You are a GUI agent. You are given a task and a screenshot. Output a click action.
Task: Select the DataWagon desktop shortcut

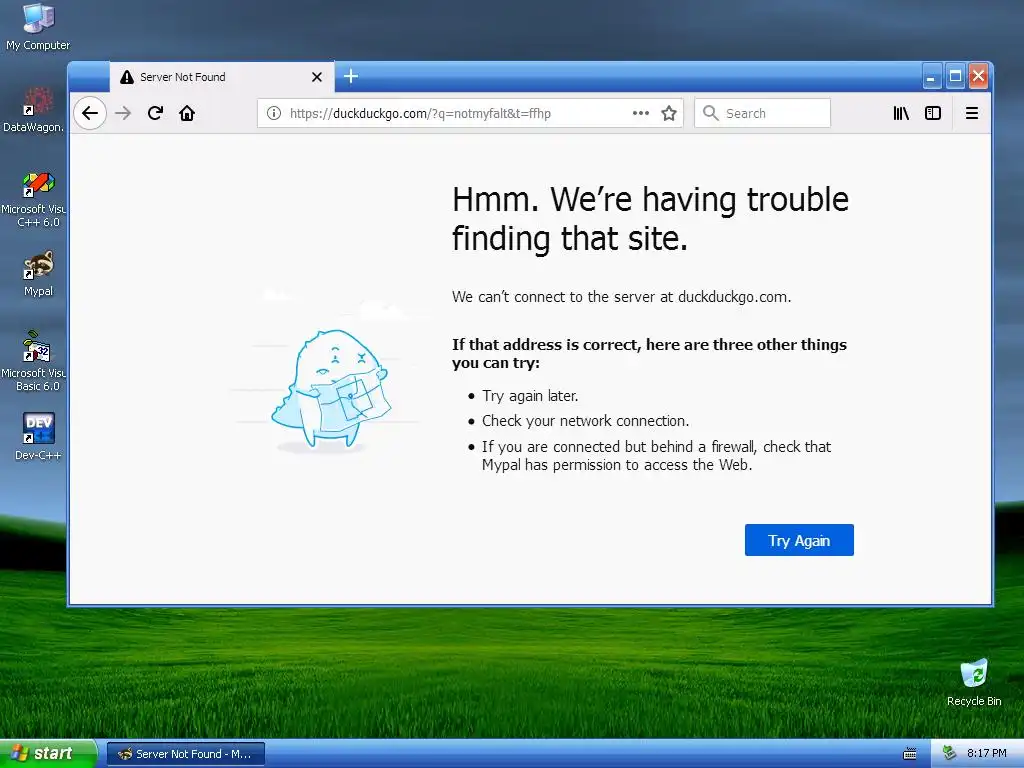tap(33, 109)
